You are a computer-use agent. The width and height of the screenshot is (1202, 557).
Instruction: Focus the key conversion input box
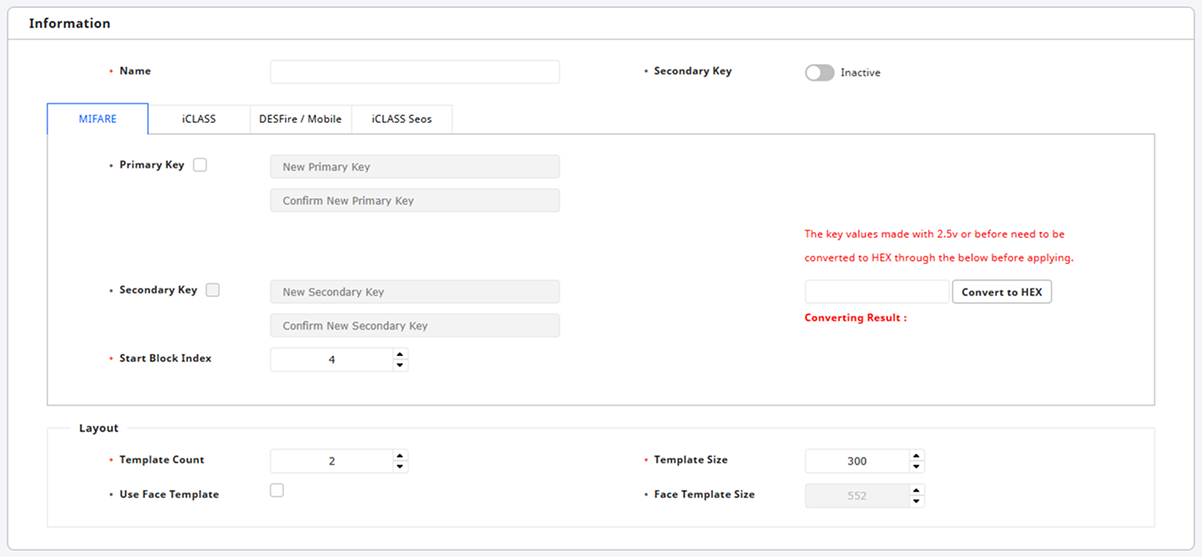point(876,292)
